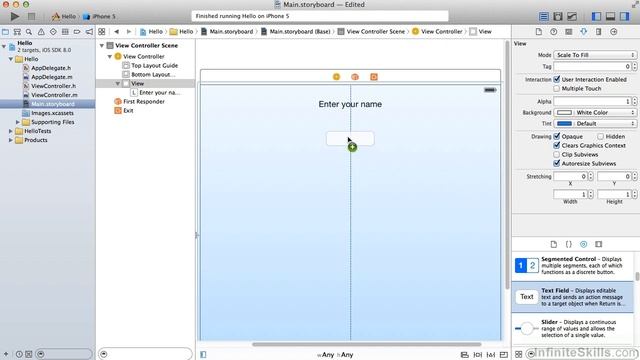Stop the running app

(31, 16)
